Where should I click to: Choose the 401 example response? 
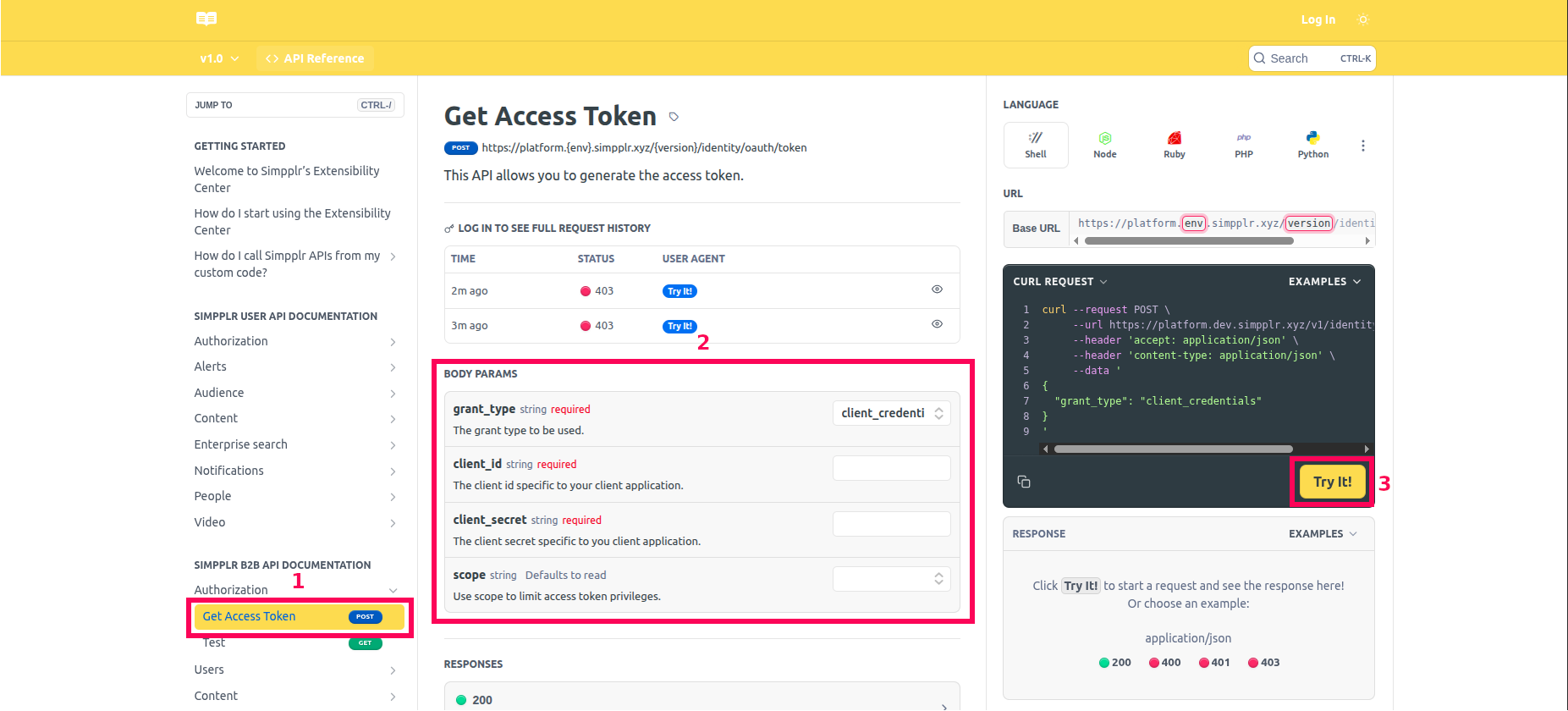pyautogui.click(x=1213, y=663)
